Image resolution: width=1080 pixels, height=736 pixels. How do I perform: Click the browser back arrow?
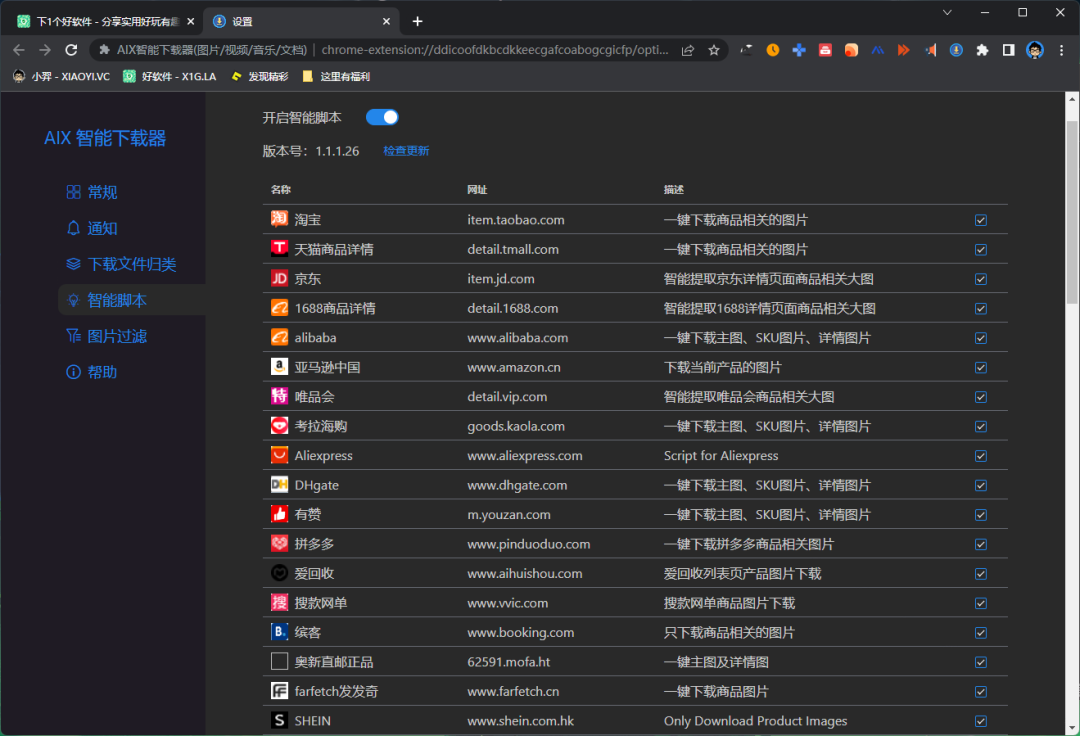point(19,50)
